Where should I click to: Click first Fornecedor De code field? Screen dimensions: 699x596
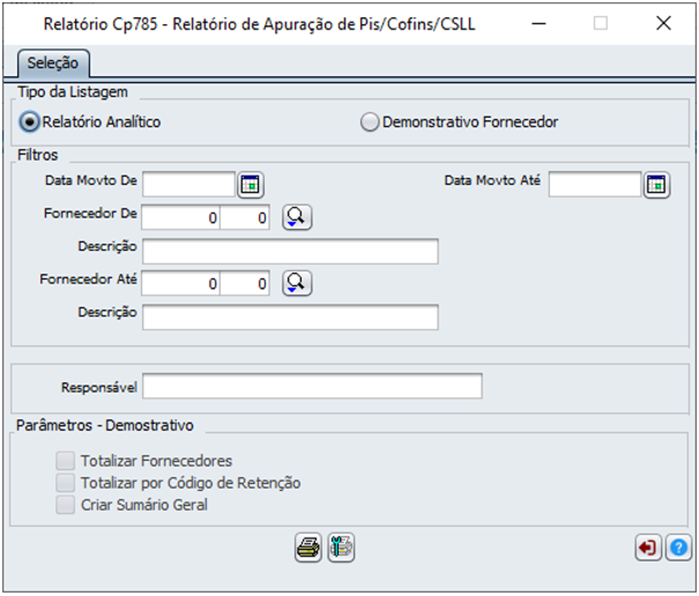pyautogui.click(x=181, y=217)
